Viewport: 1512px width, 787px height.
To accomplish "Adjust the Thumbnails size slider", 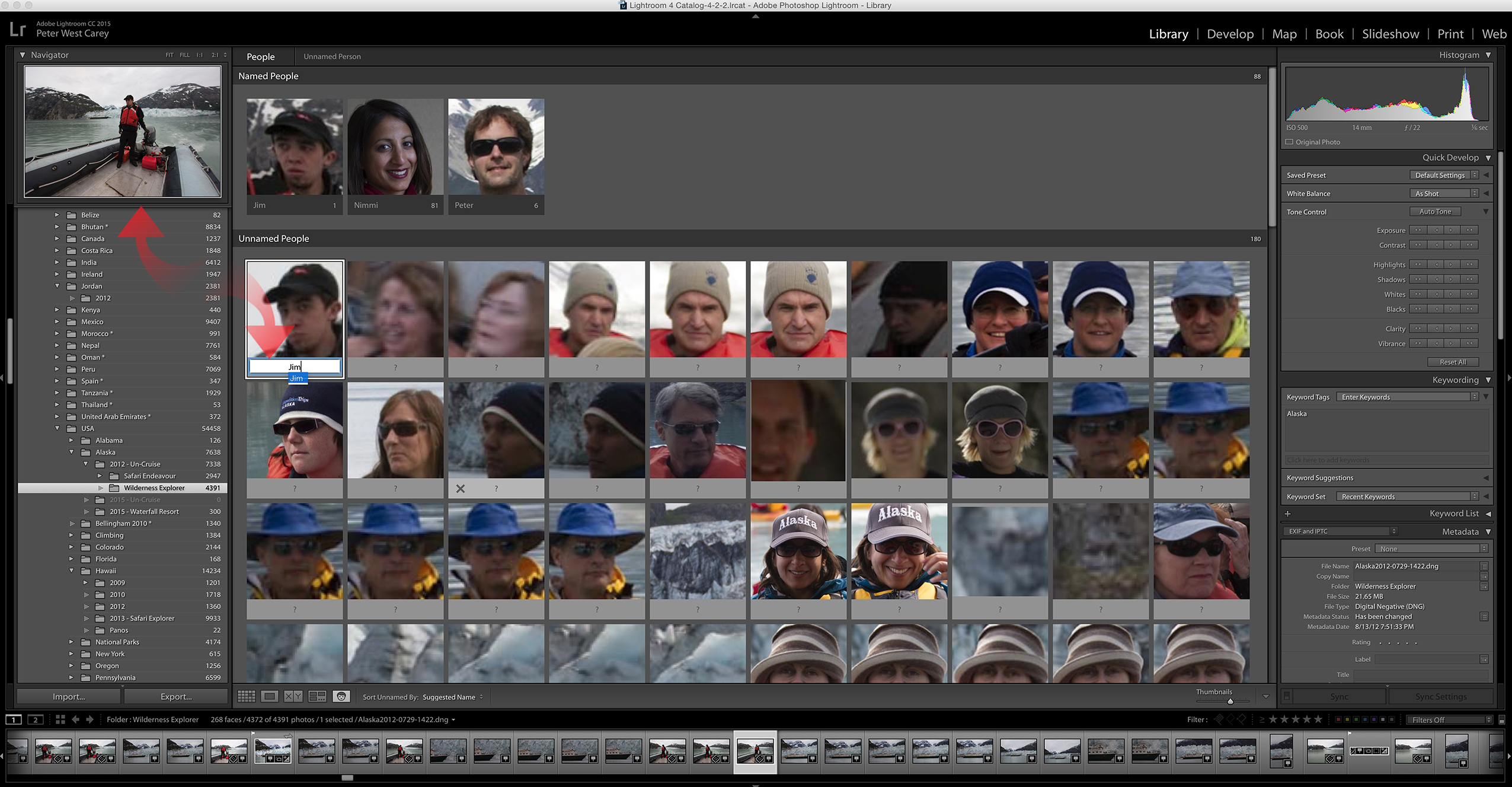I will tap(1229, 701).
